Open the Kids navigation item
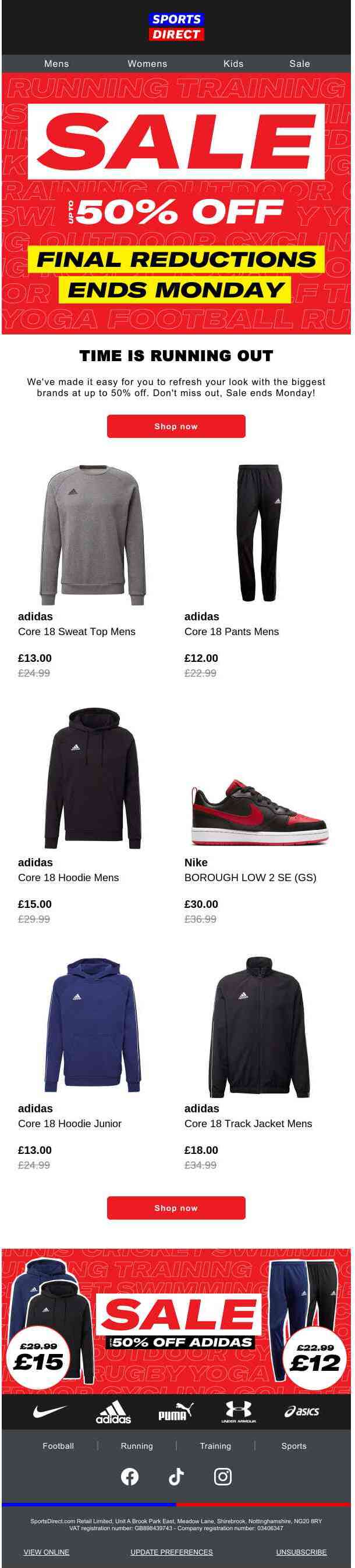The height and width of the screenshot is (1568, 355). 233,63
